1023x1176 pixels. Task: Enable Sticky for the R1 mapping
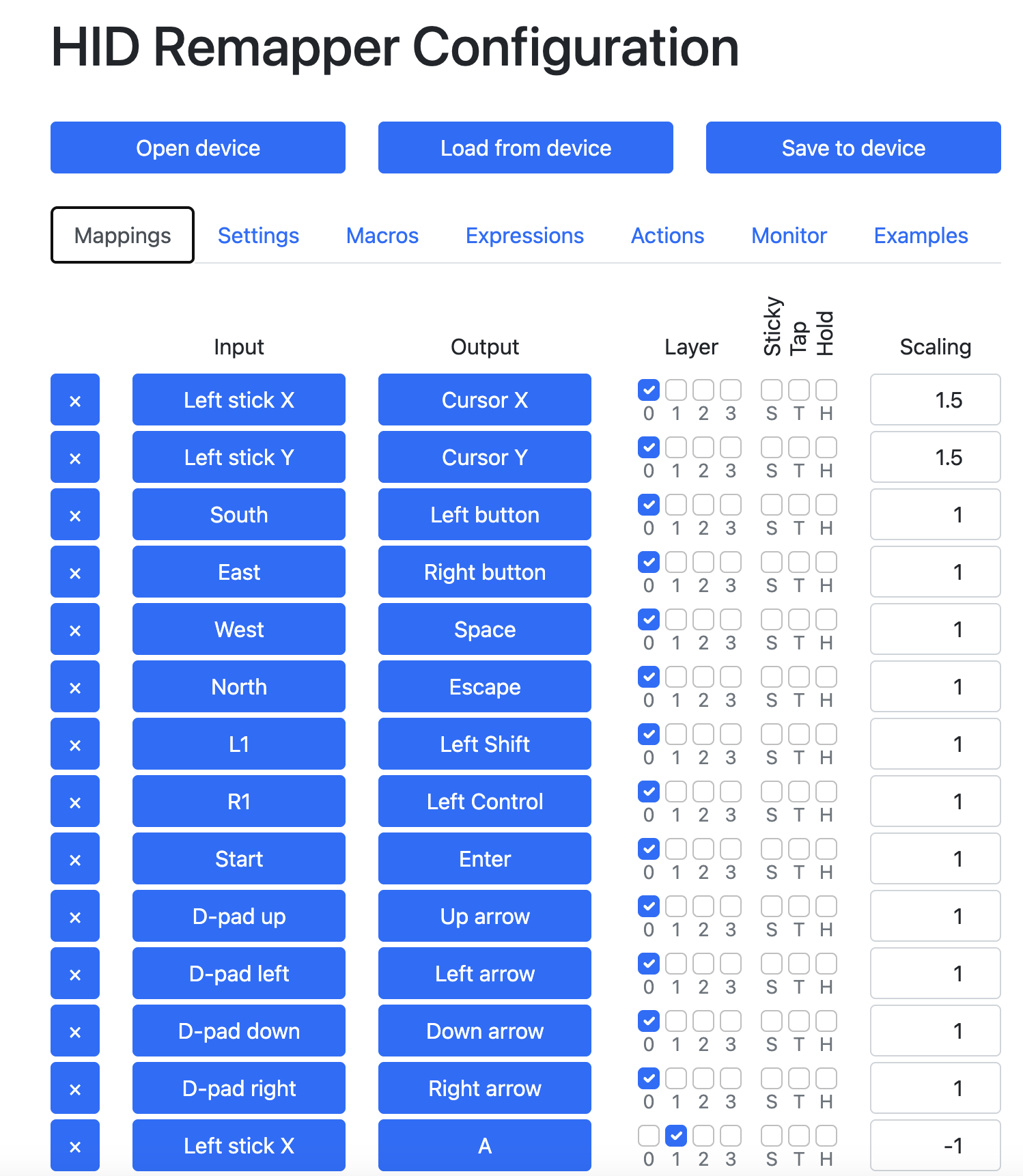[x=772, y=792]
